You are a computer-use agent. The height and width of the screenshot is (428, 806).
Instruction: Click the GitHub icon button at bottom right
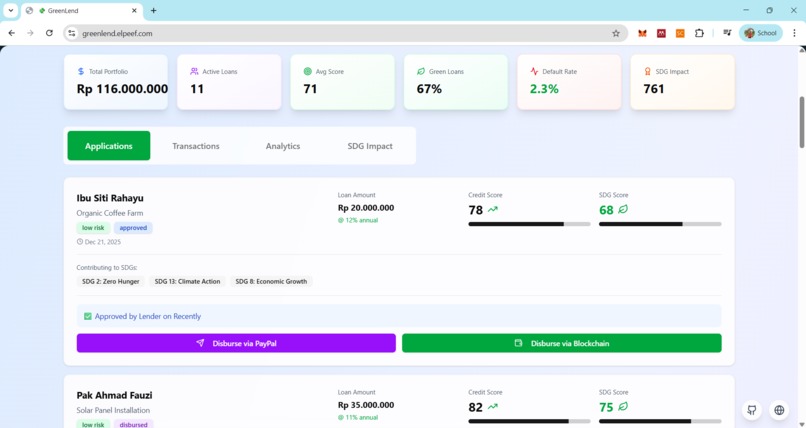coord(752,410)
